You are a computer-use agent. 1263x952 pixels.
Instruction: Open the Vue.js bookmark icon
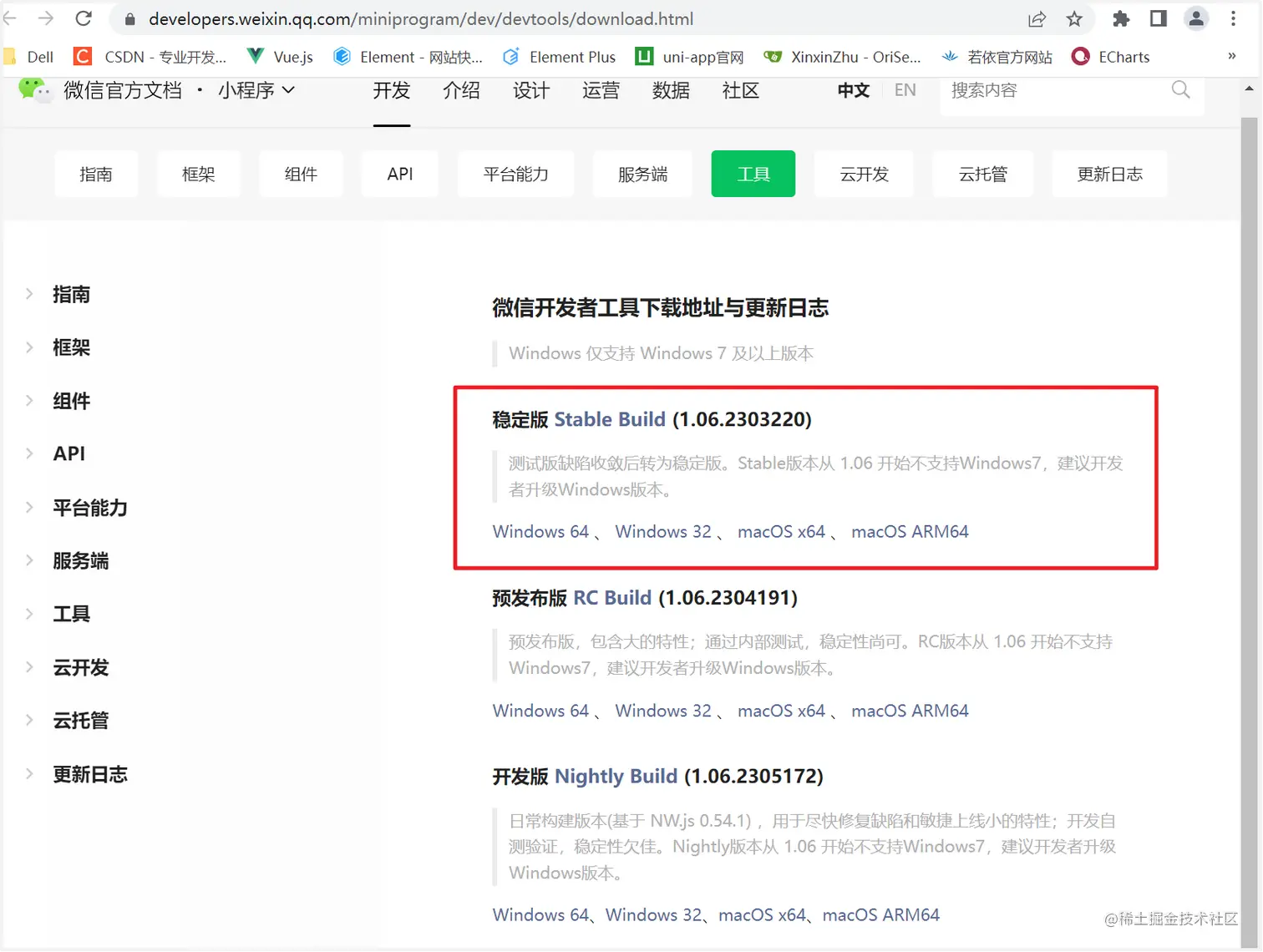tap(256, 57)
